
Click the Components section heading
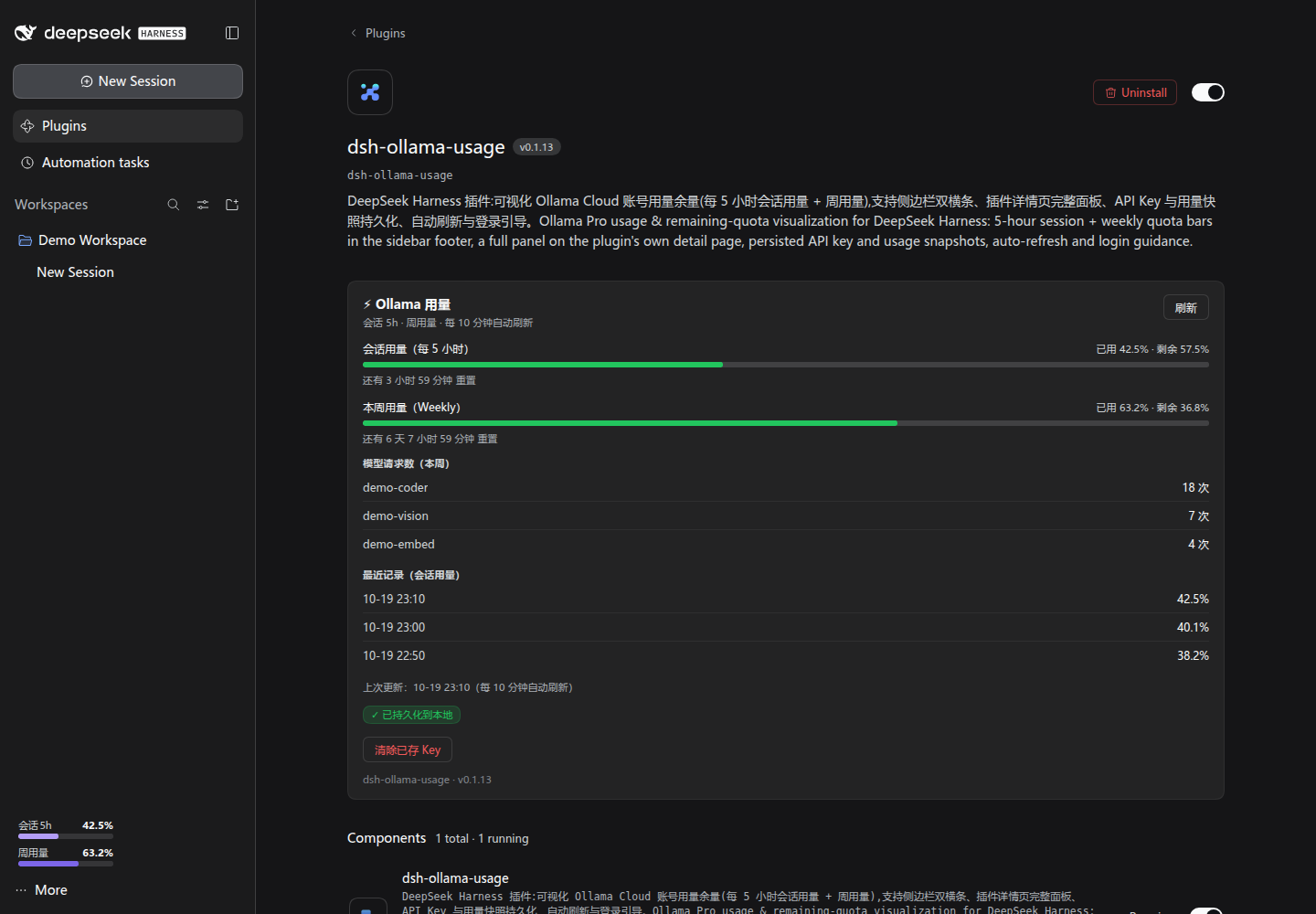click(387, 838)
